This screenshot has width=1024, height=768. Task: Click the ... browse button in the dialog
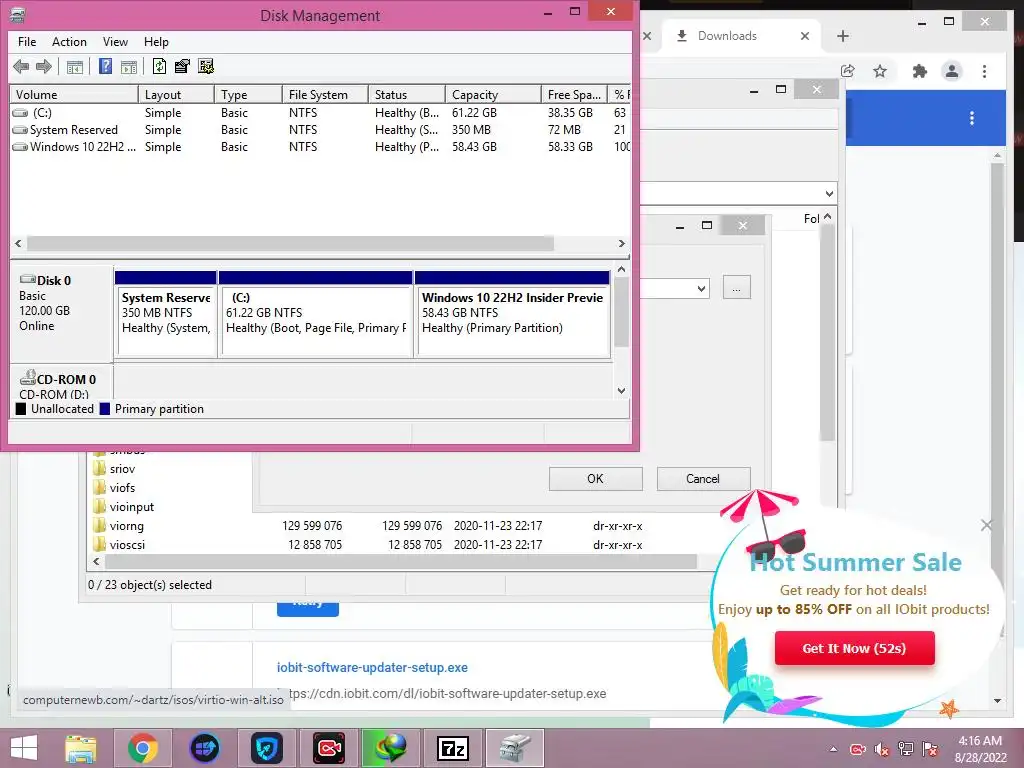click(737, 288)
